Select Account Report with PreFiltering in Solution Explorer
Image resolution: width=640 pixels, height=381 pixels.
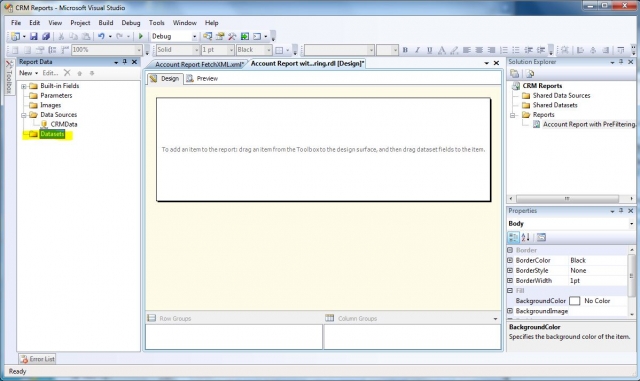589,124
